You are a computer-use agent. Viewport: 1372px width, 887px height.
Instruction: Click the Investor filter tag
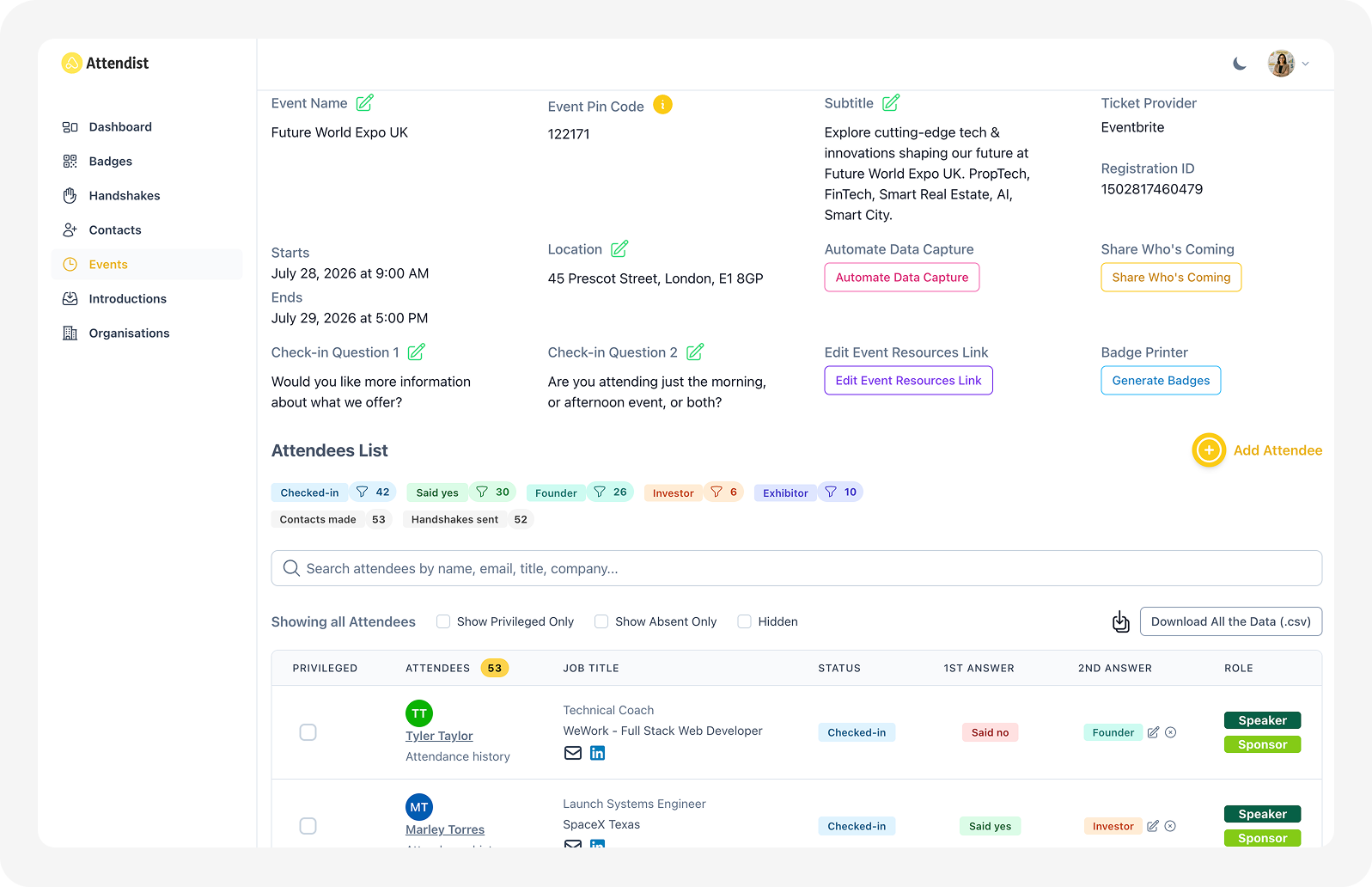tap(673, 492)
